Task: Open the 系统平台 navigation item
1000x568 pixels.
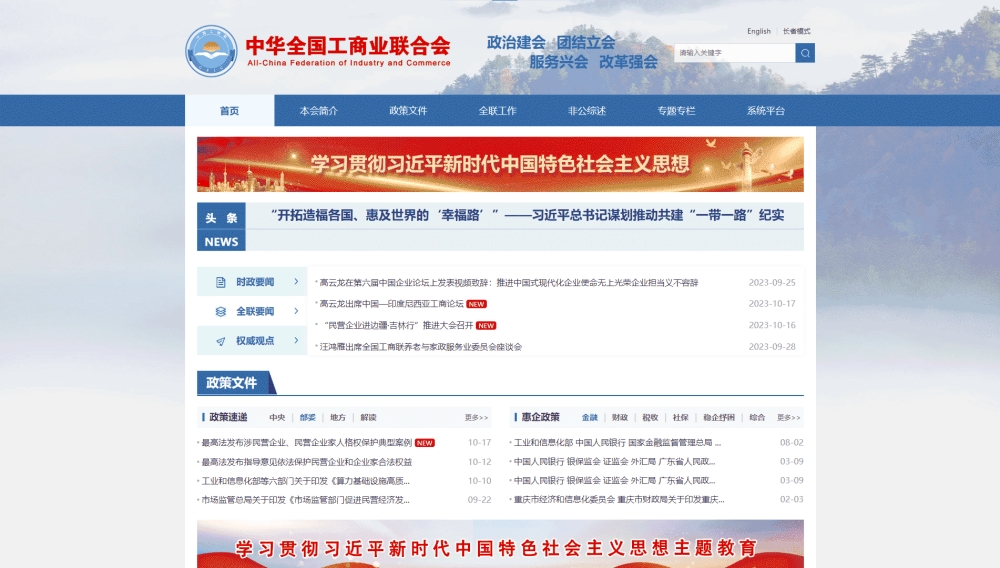Action: pos(765,110)
